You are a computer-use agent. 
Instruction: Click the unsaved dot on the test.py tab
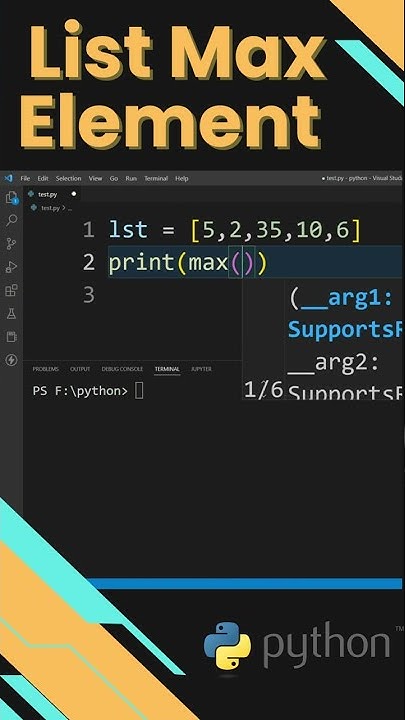(73, 194)
